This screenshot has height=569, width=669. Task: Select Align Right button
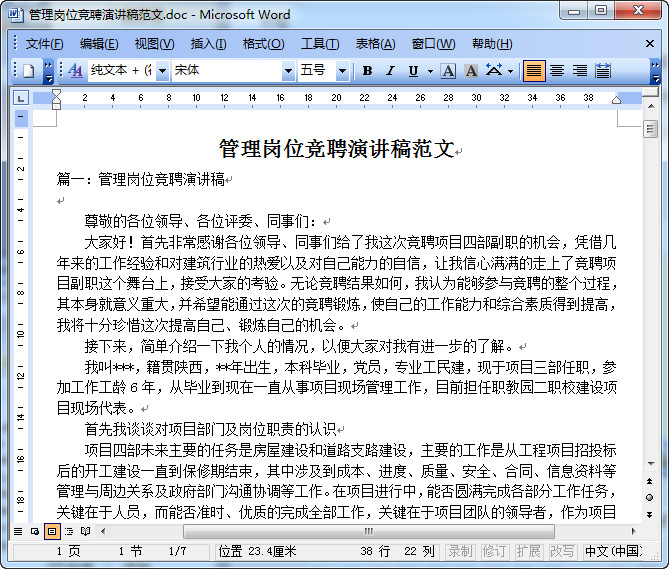pyautogui.click(x=580, y=71)
